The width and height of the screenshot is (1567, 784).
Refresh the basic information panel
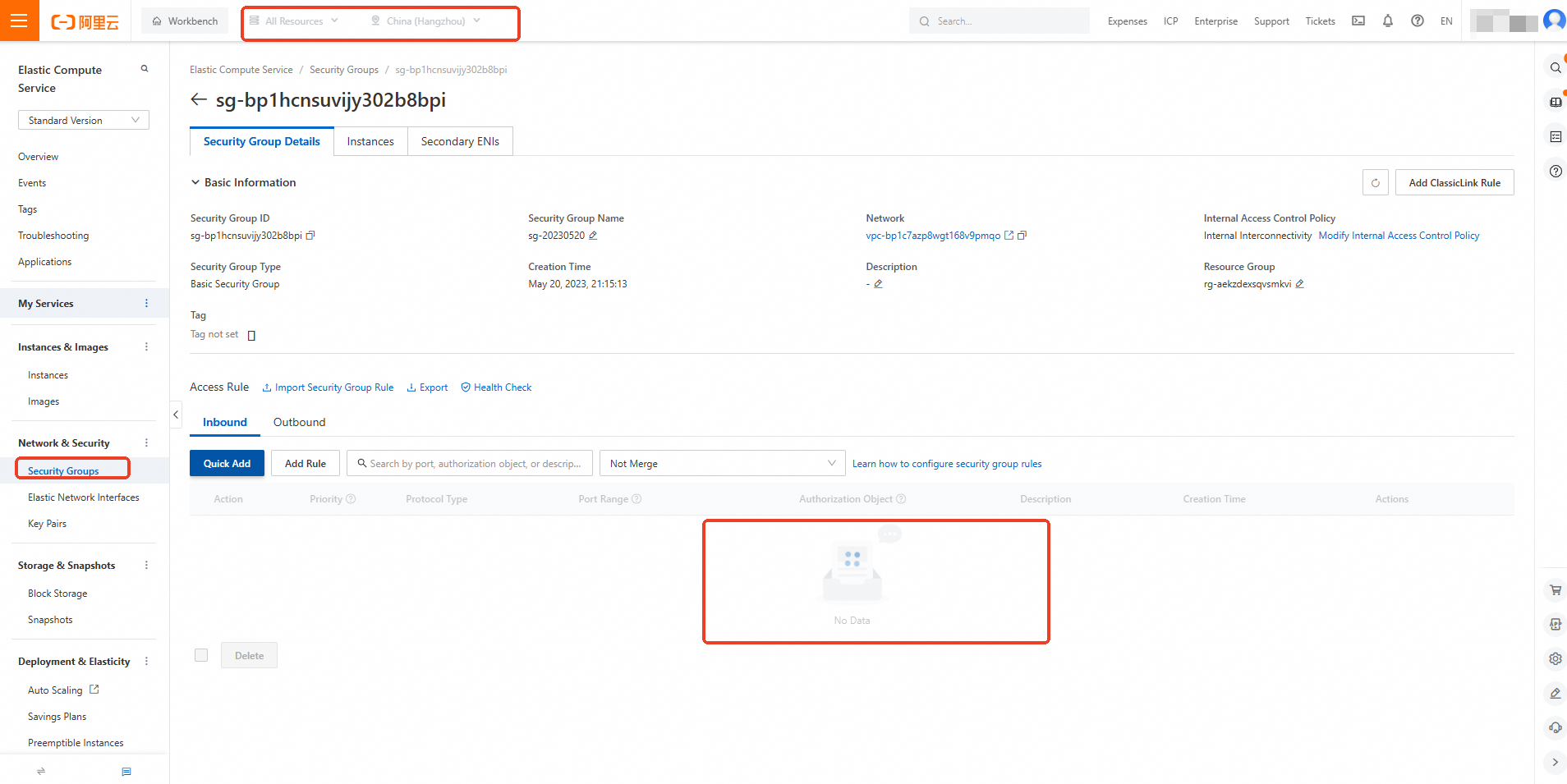point(1376,182)
